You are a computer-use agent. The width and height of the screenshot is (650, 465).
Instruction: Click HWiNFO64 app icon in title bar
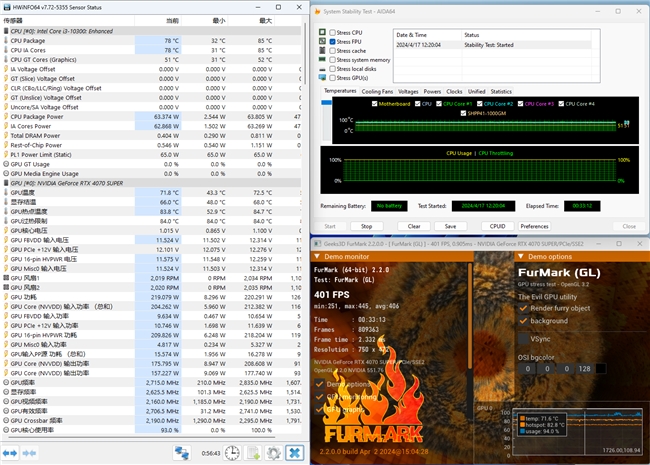click(x=7, y=7)
